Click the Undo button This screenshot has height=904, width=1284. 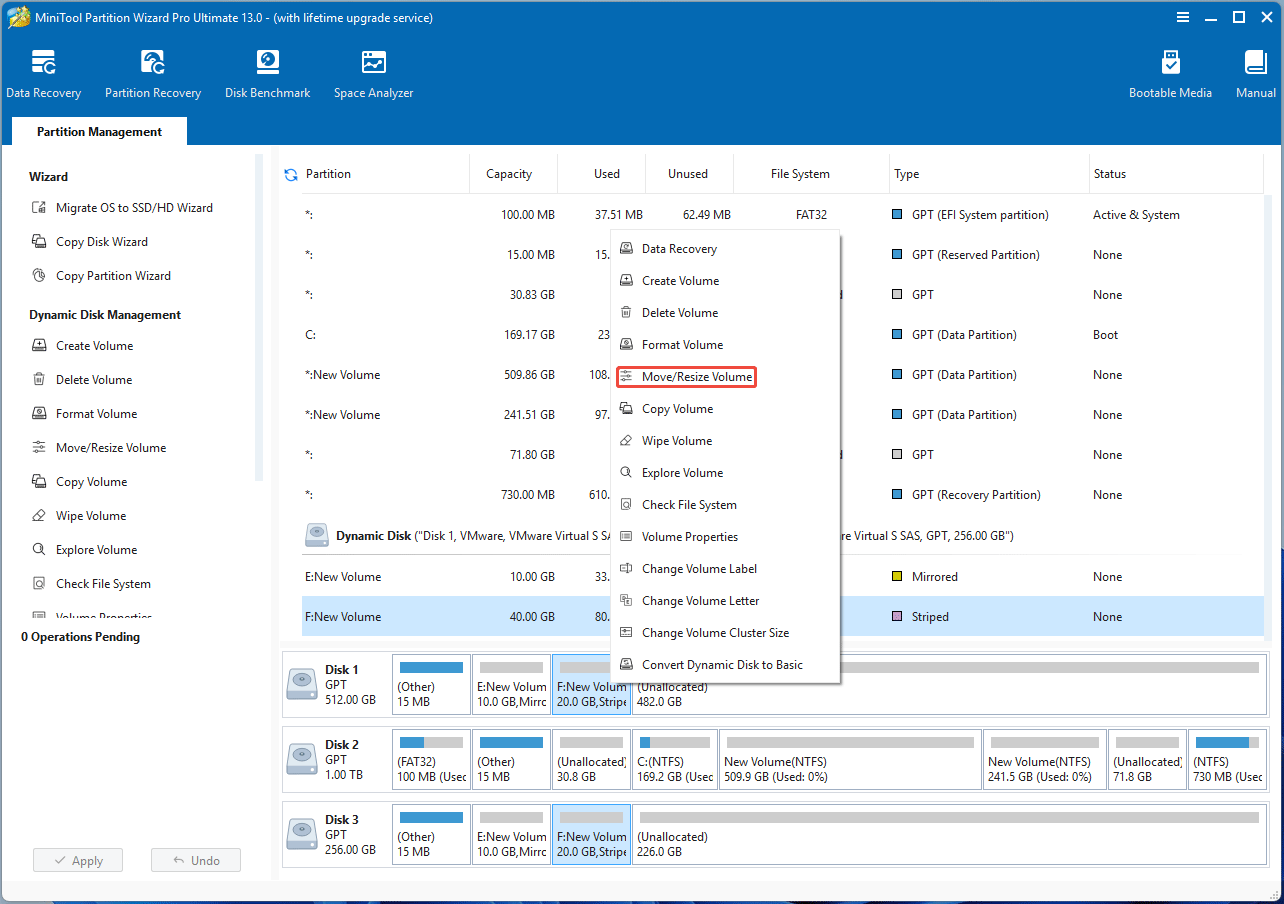pyautogui.click(x=195, y=860)
